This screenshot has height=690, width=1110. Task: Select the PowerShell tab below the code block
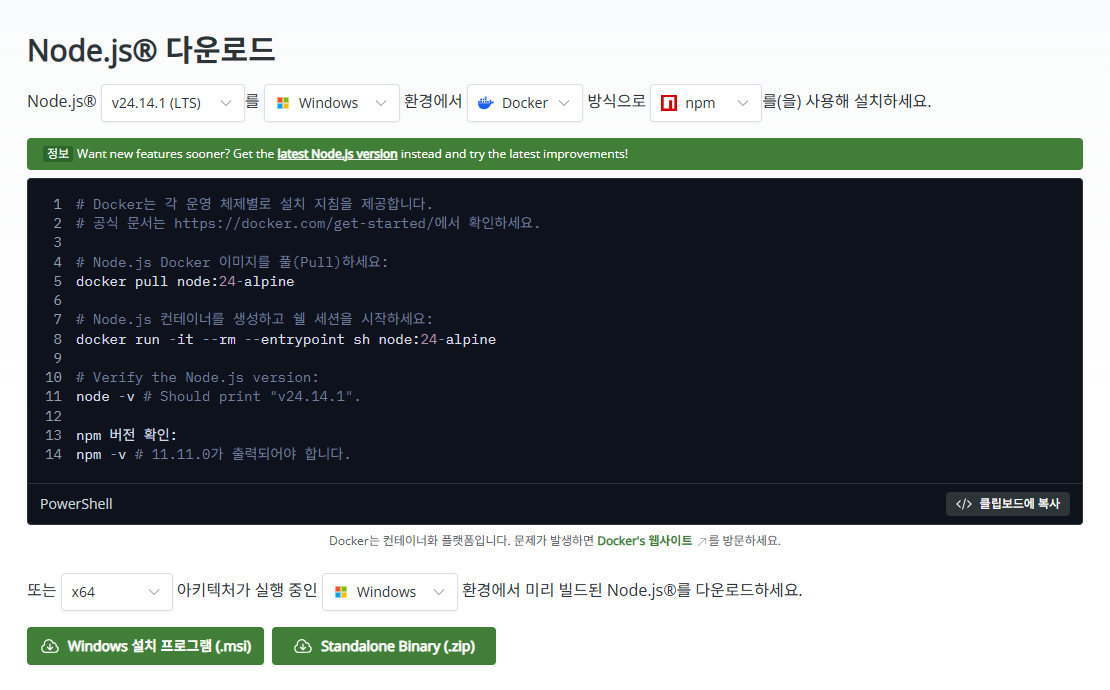pyautogui.click(x=76, y=503)
